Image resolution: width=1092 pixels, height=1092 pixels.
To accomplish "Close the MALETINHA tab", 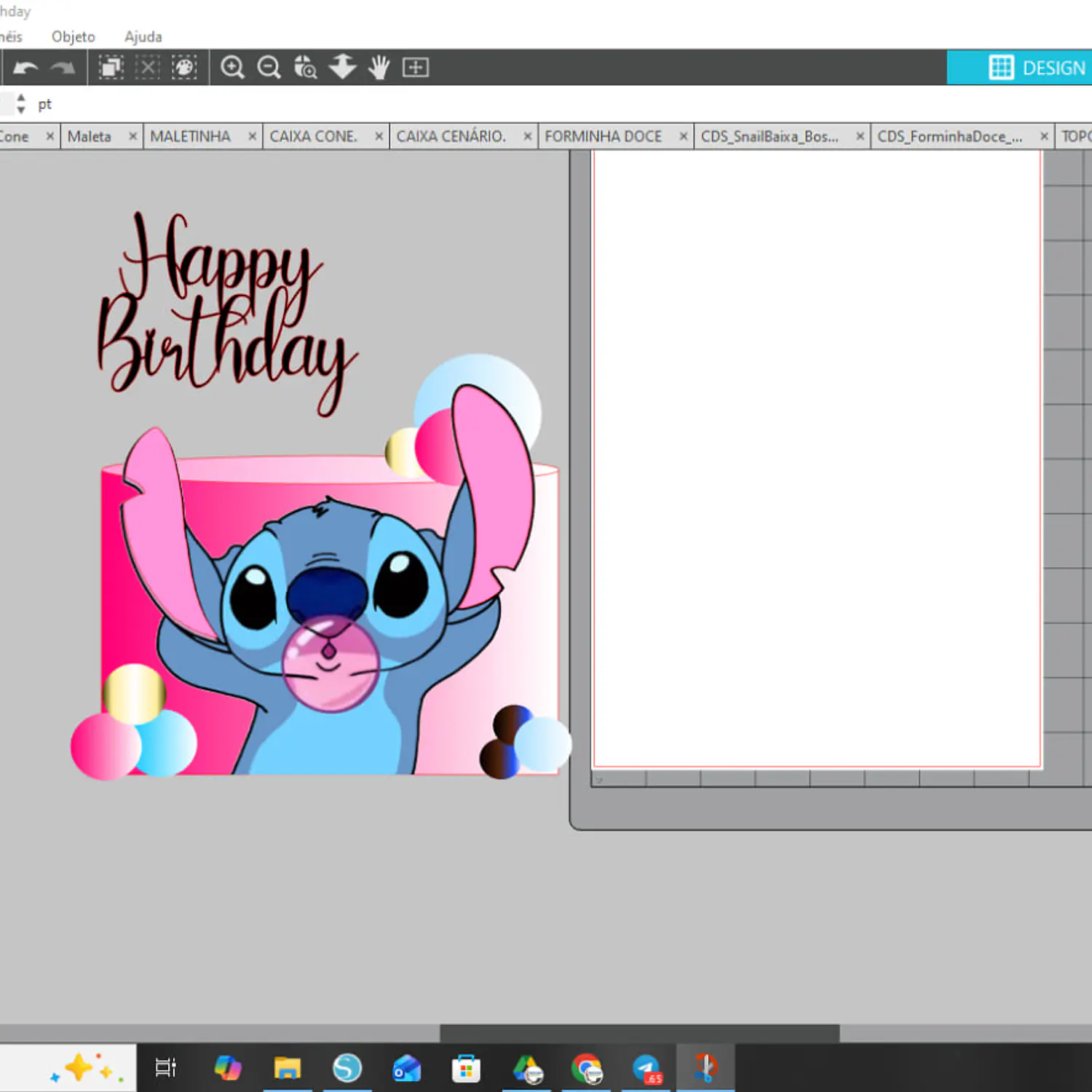I will tap(252, 136).
